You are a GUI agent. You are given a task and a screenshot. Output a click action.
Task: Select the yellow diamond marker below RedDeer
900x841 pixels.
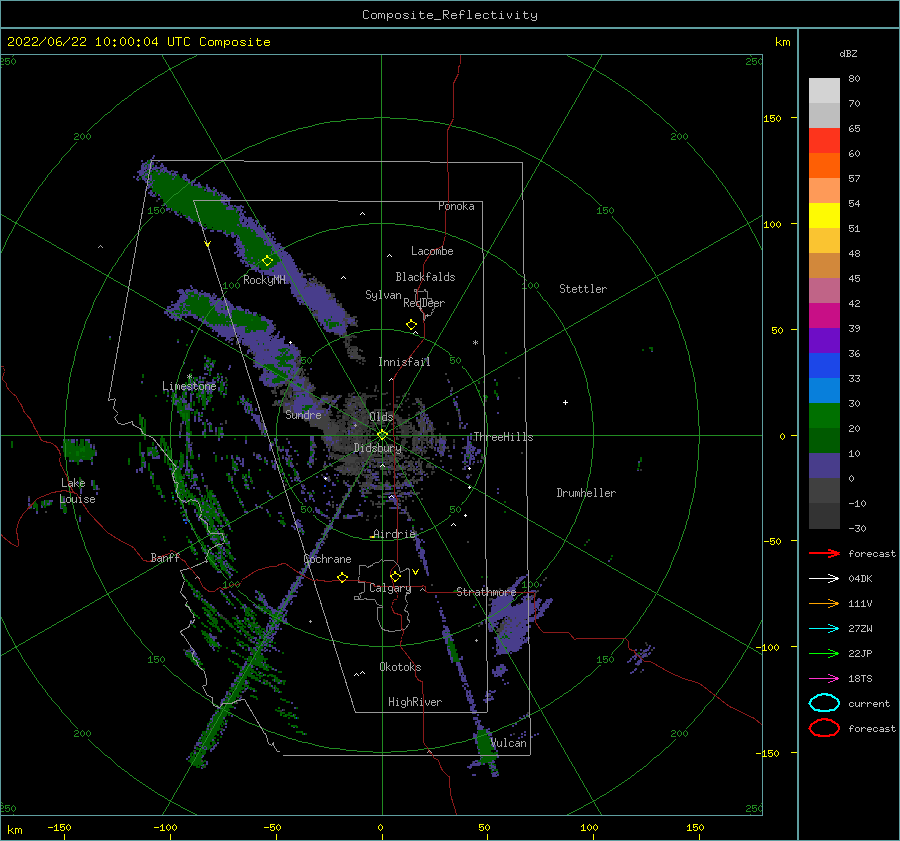[x=411, y=325]
